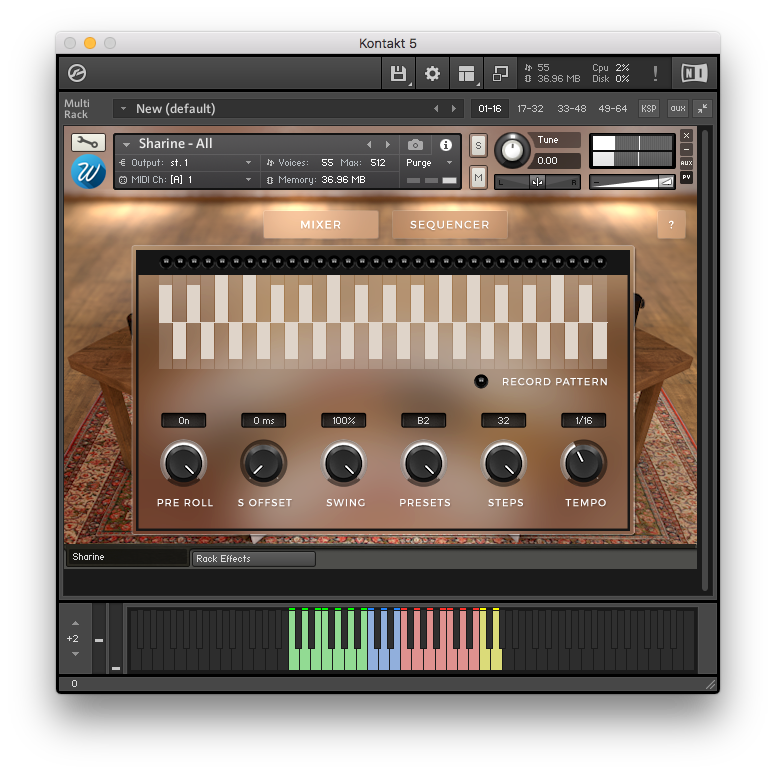776x774 pixels.
Task: Show instrument info icon
Action: 445,145
